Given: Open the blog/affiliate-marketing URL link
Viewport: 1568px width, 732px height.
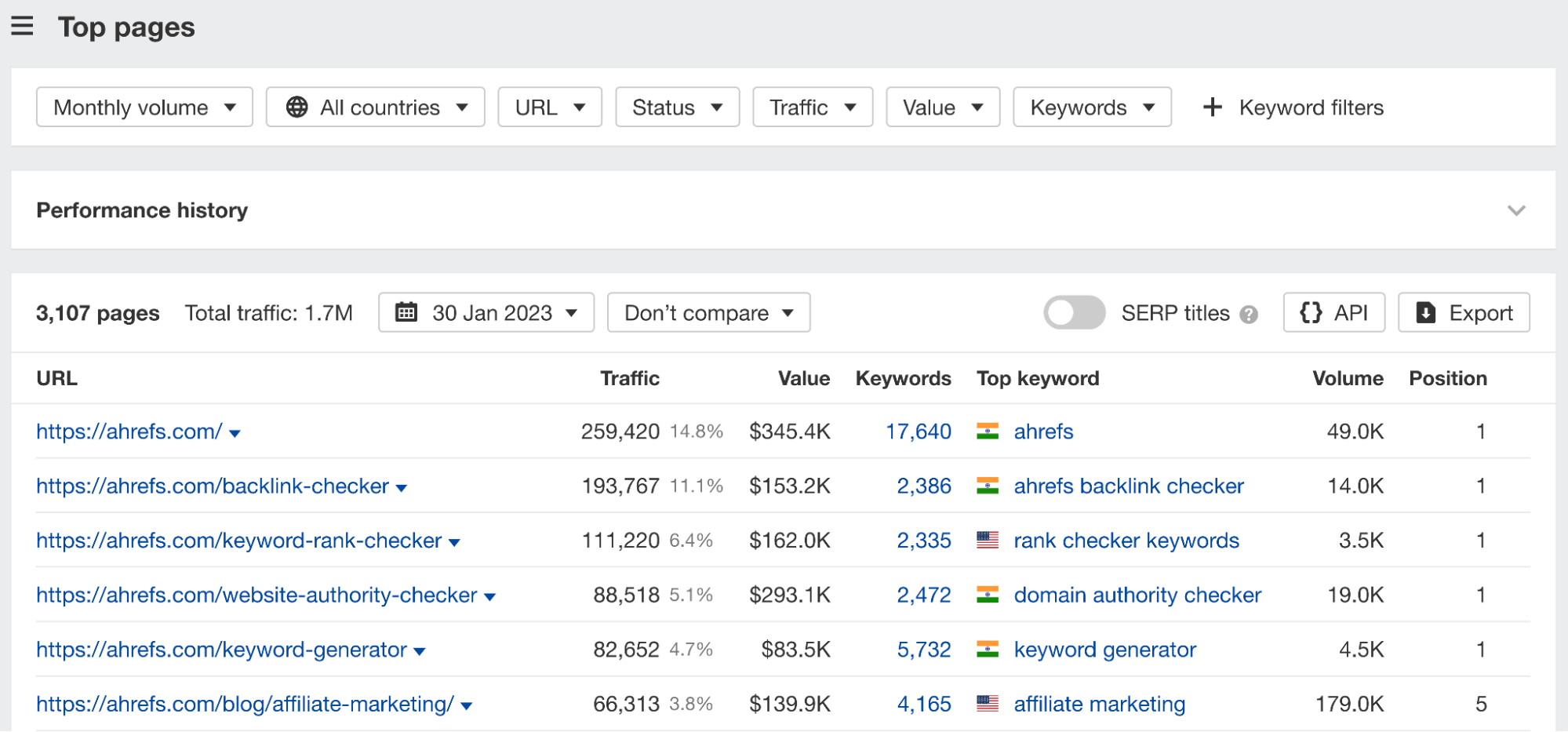Looking at the screenshot, I should click(x=246, y=705).
